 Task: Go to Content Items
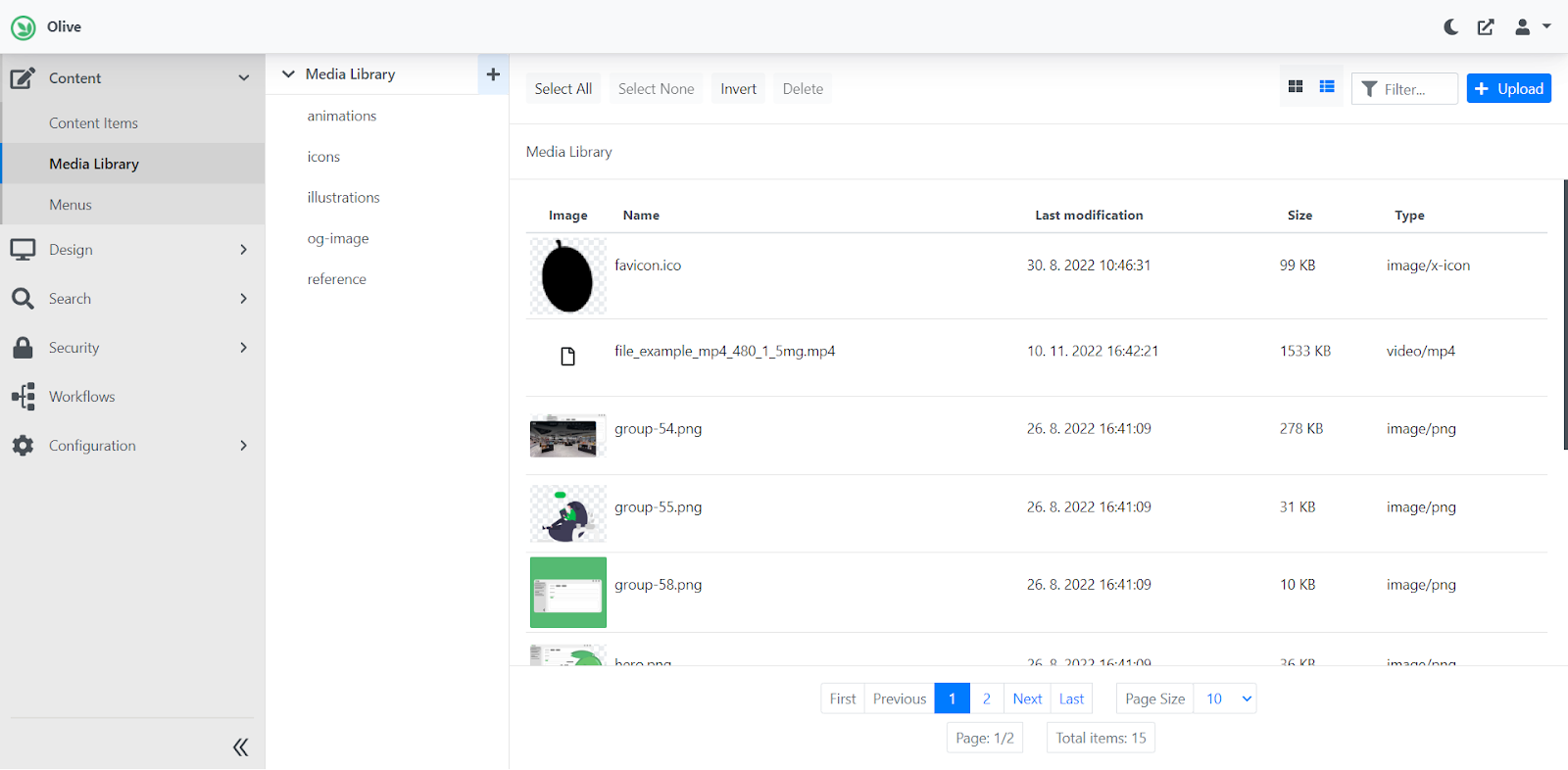tap(93, 123)
